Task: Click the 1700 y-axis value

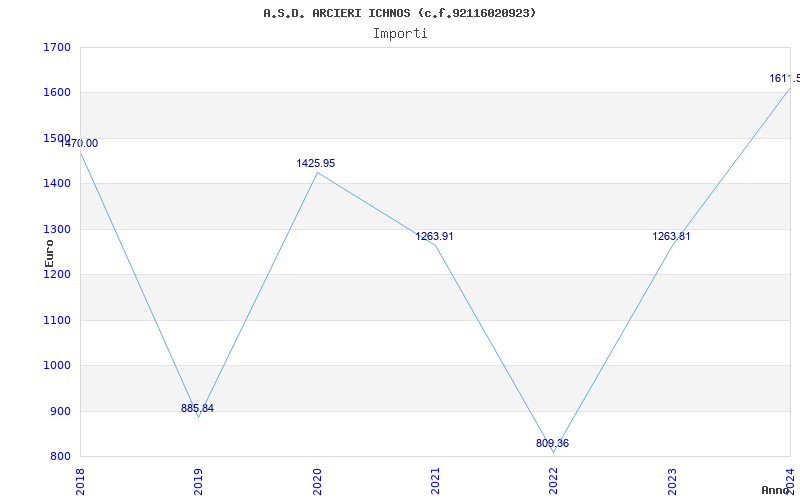Action: (x=57, y=47)
